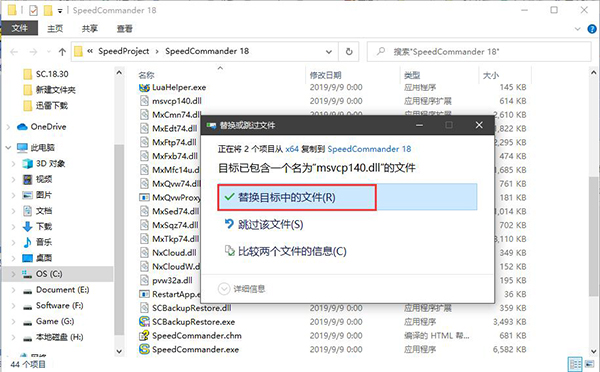Switch to the View ribbon tab

[x=124, y=28]
